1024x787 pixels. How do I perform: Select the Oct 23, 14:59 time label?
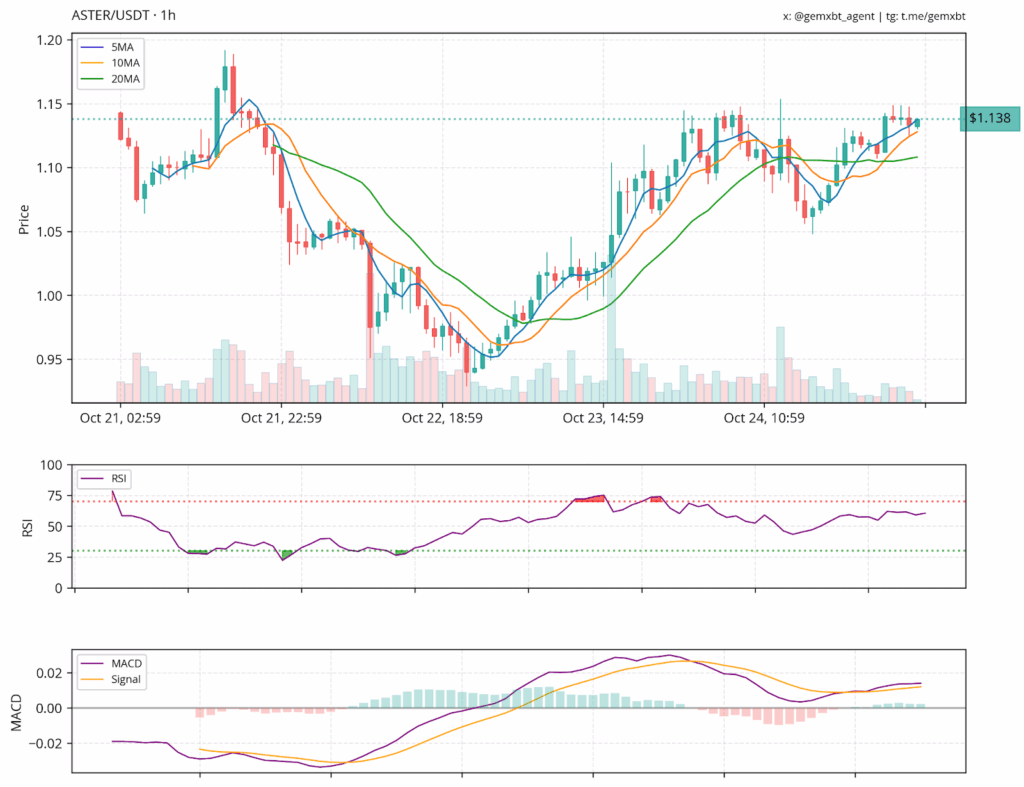click(603, 418)
